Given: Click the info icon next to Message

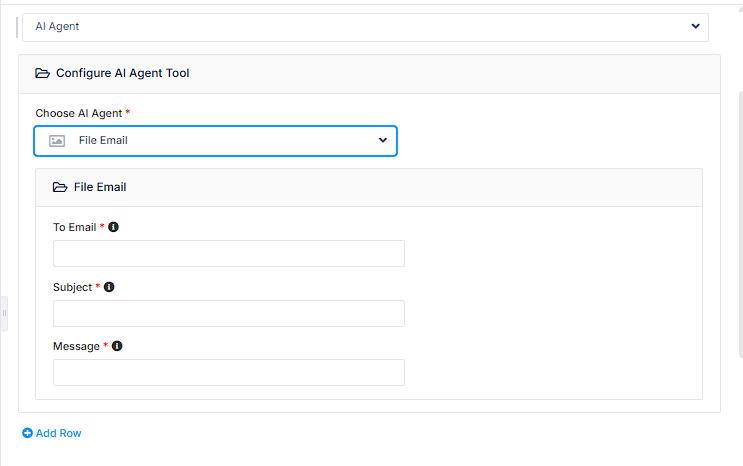Looking at the screenshot, I should pos(117,346).
